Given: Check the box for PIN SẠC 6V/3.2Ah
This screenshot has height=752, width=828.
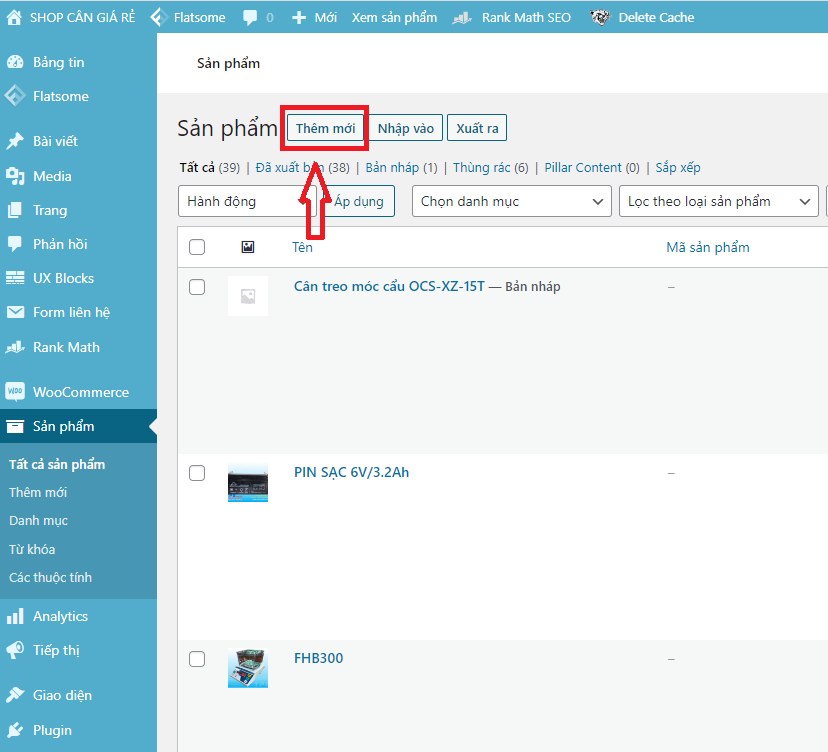Looking at the screenshot, I should 197,473.
